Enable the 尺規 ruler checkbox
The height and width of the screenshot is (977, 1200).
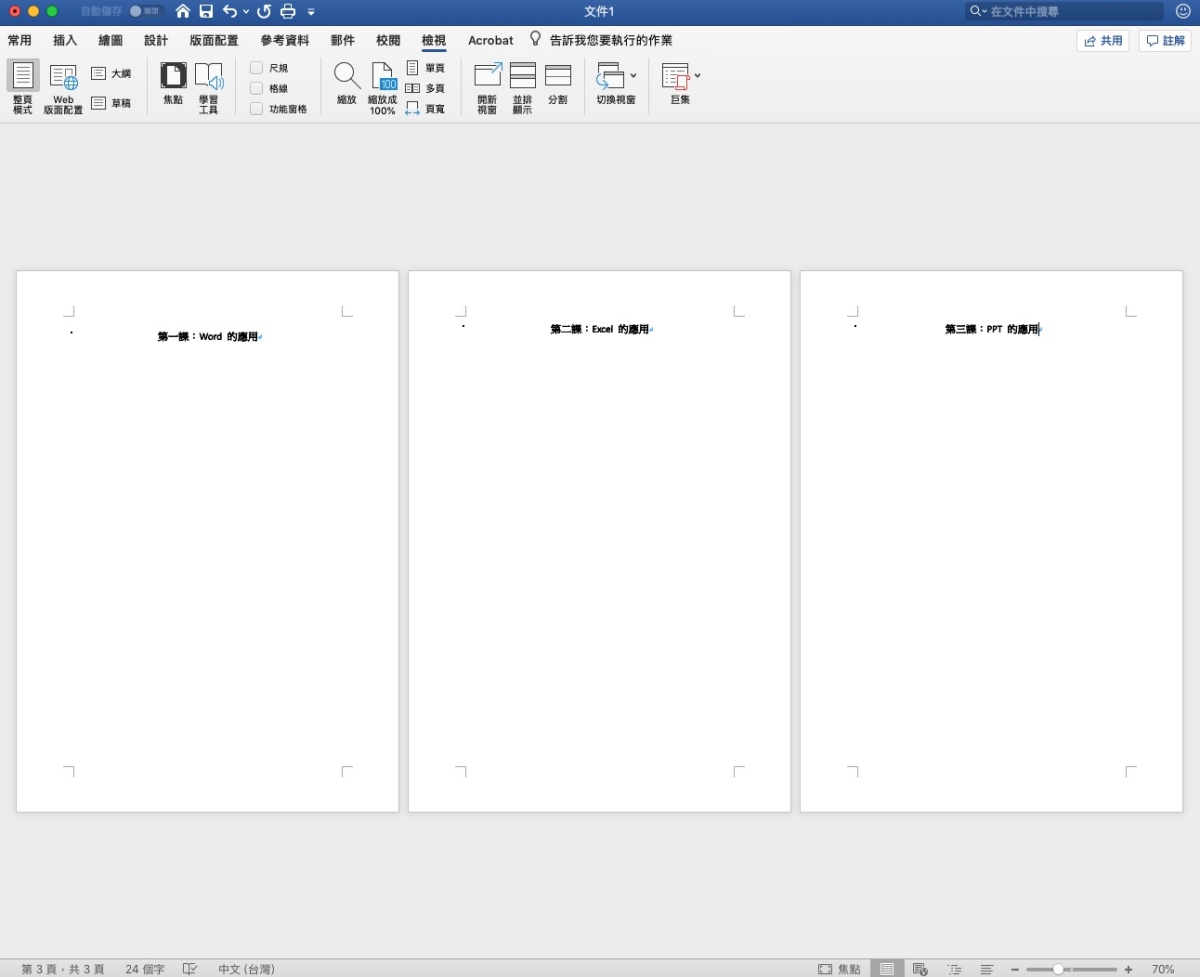(x=257, y=68)
